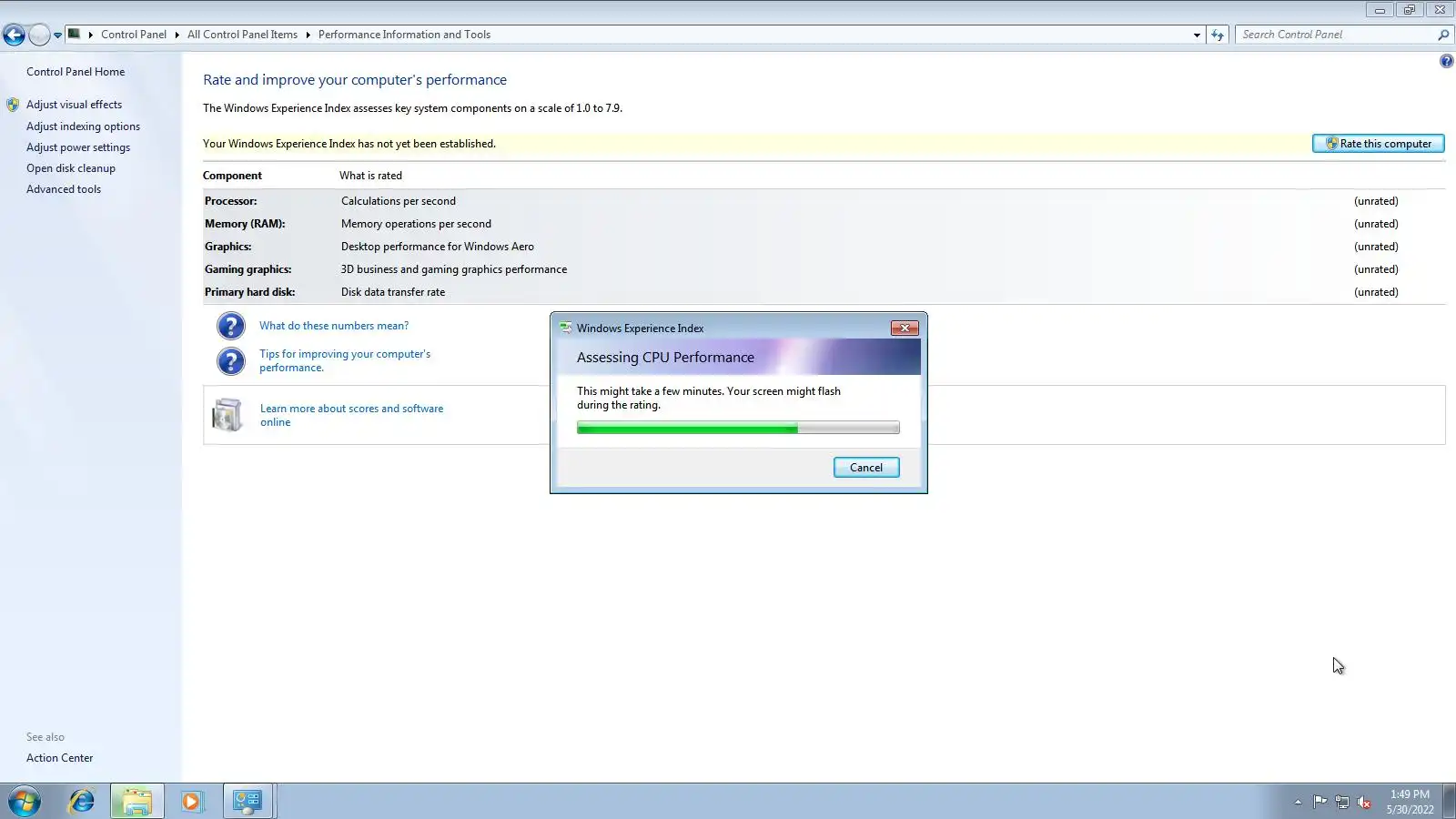Open the Windows Start menu
This screenshot has height=819, width=1456.
pos(25,802)
